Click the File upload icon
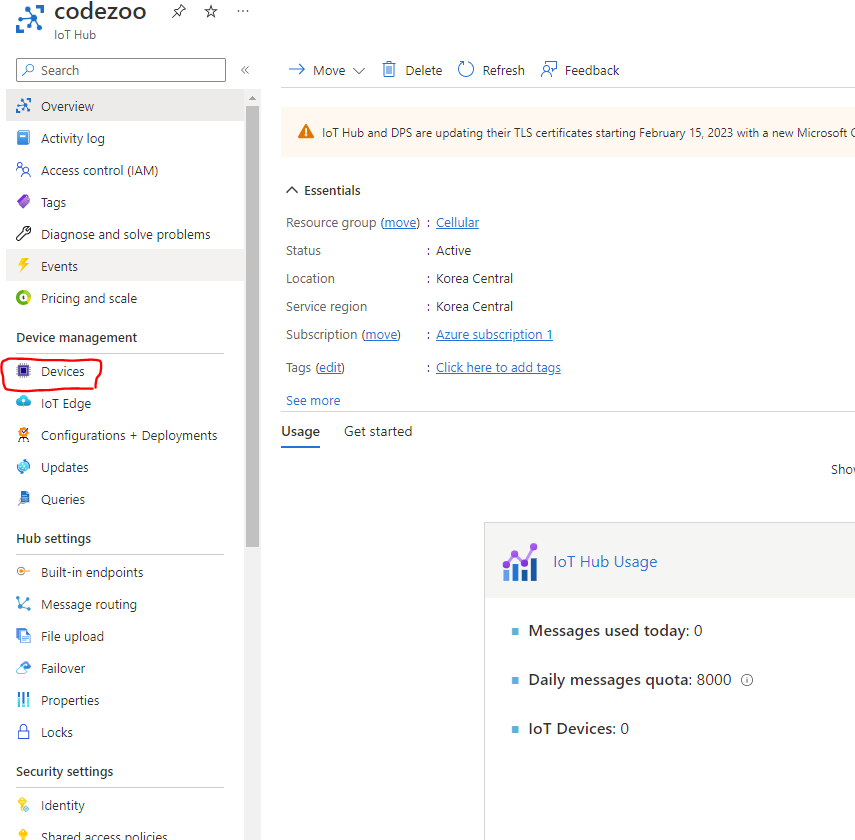The image size is (855, 840). pos(23,635)
